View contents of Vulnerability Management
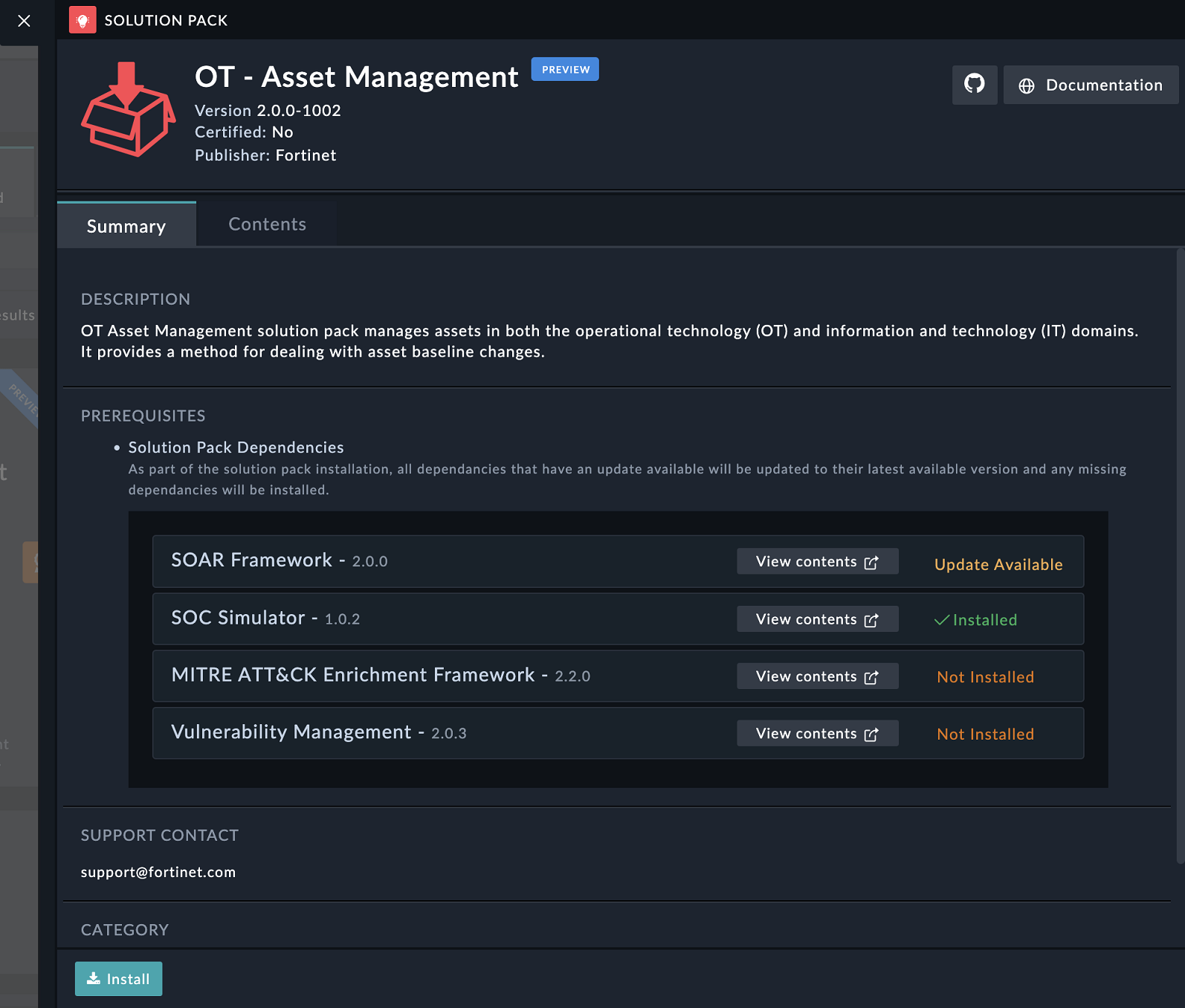 tap(818, 734)
